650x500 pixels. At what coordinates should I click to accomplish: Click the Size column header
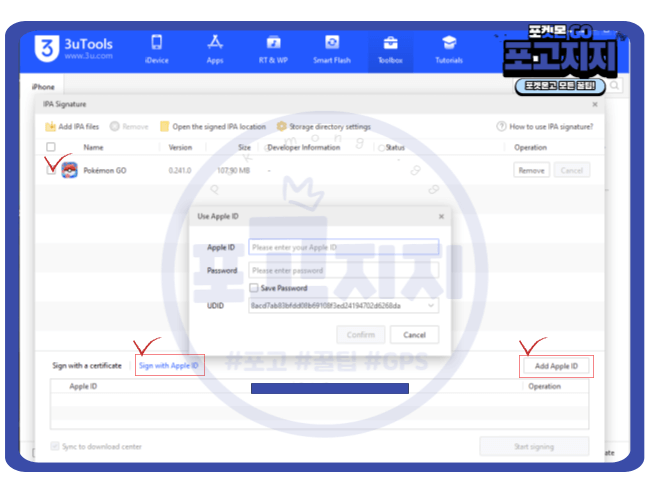[244, 148]
